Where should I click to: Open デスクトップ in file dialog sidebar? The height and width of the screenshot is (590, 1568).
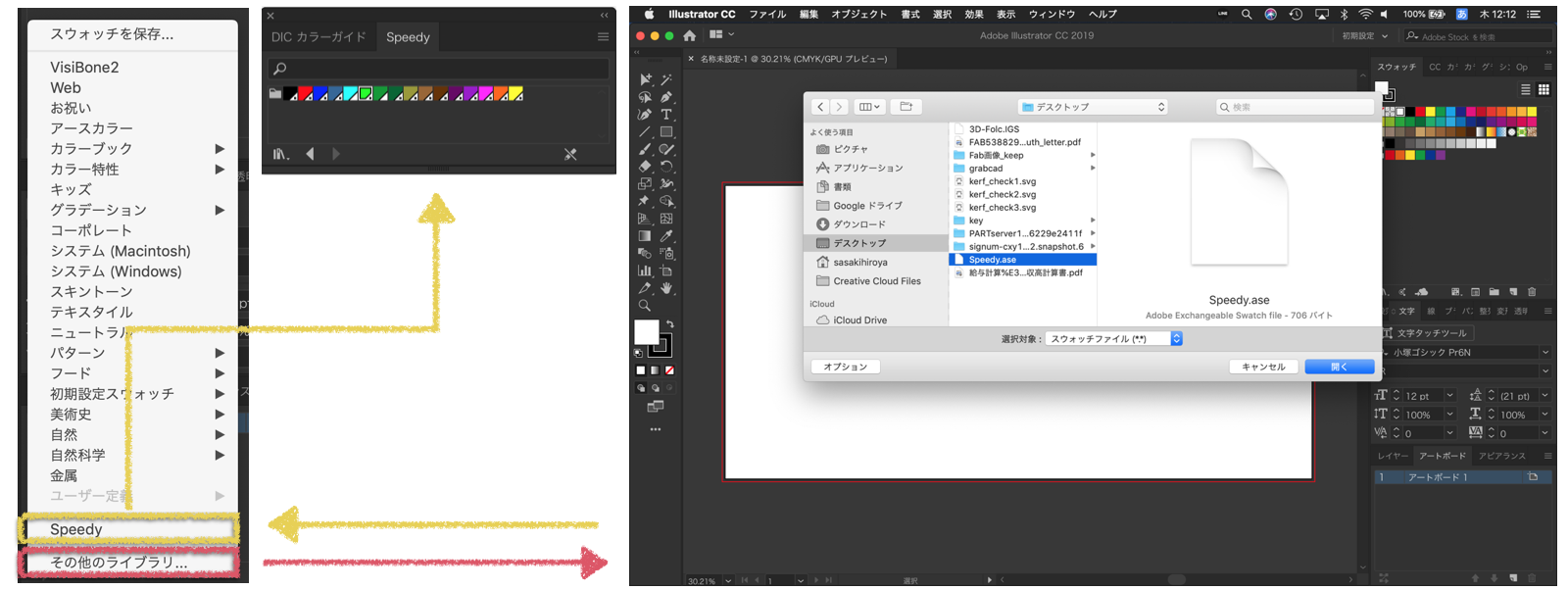tap(875, 243)
